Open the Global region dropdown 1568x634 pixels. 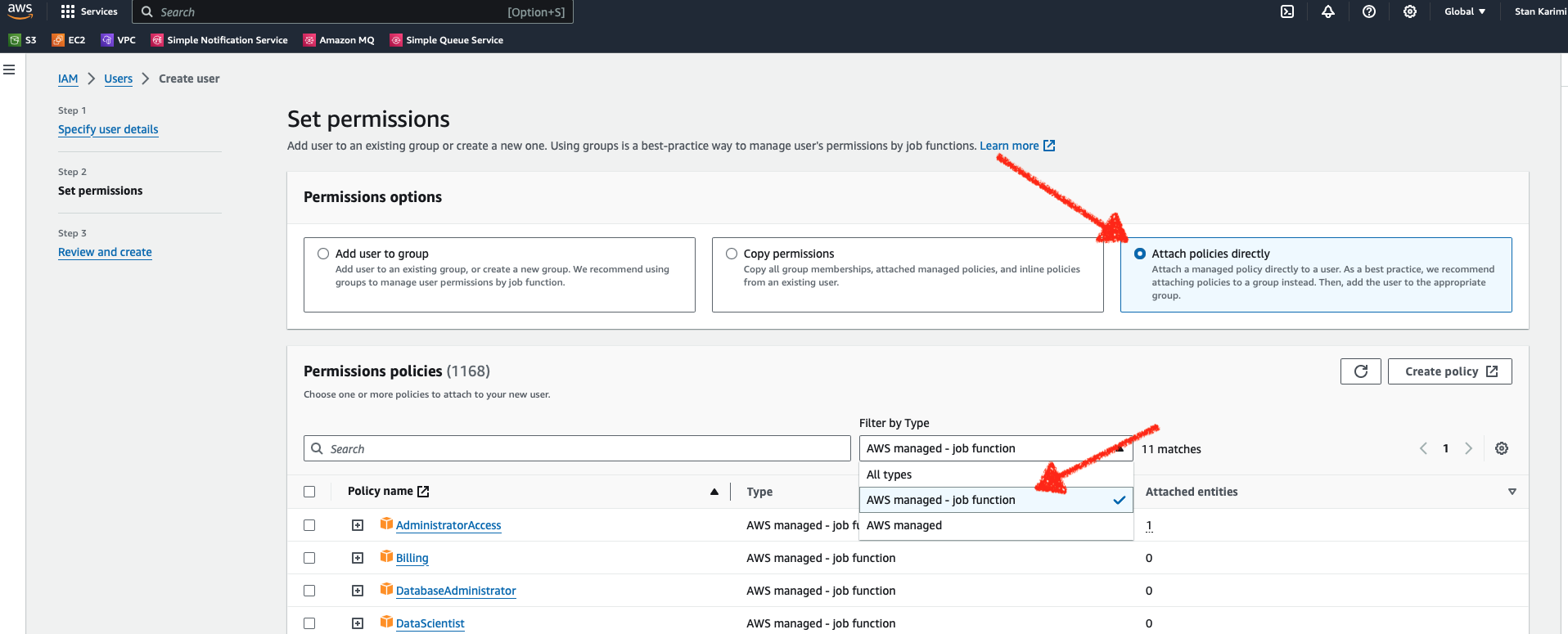tap(1465, 11)
